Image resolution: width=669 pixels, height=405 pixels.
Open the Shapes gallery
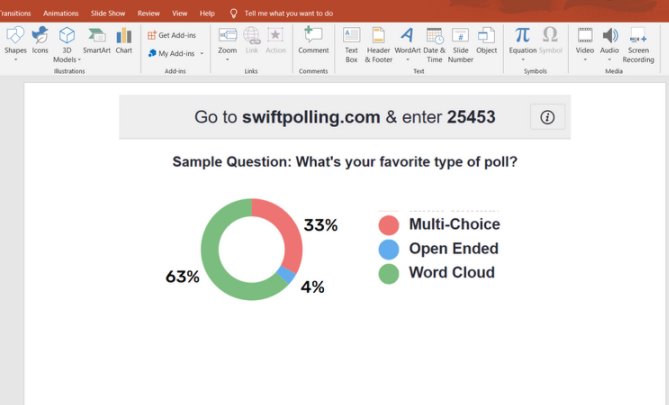(x=15, y=44)
